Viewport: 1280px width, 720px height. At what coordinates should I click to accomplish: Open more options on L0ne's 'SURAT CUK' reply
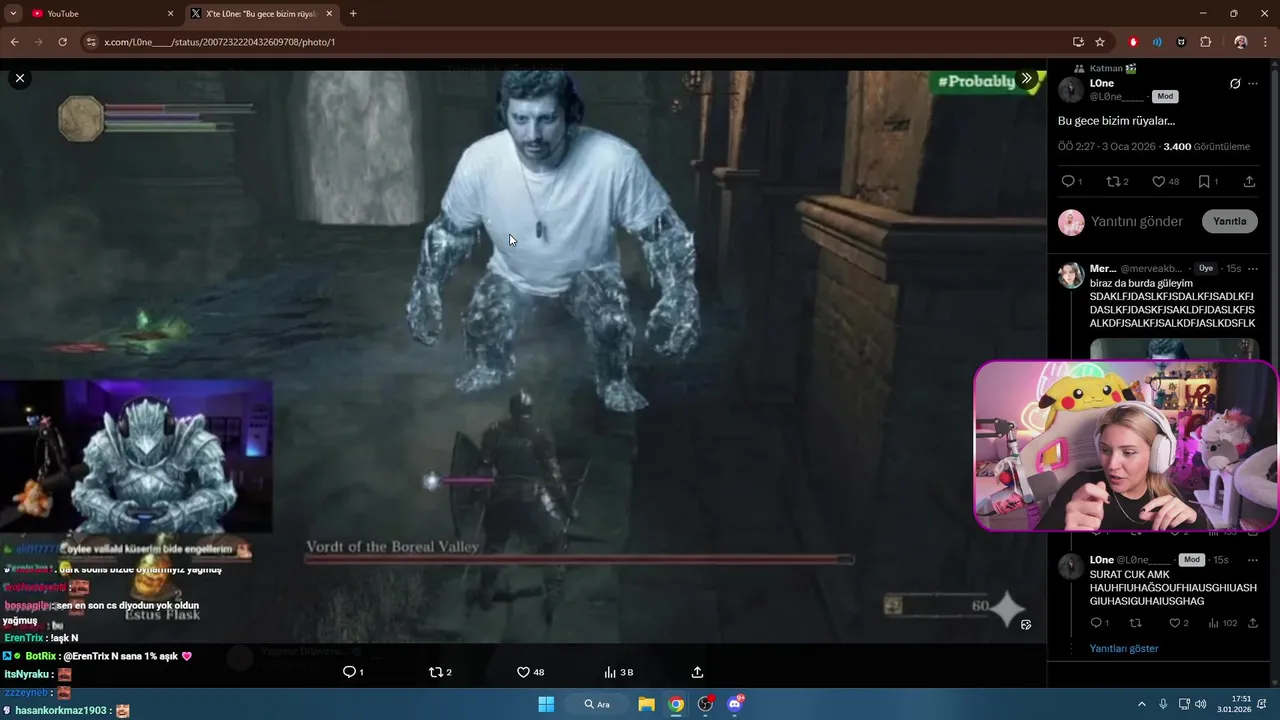[1253, 560]
